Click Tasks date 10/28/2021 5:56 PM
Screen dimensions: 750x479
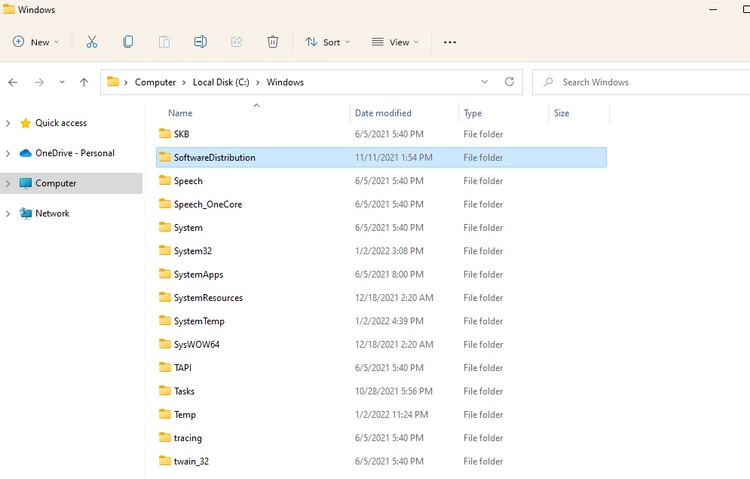[394, 391]
